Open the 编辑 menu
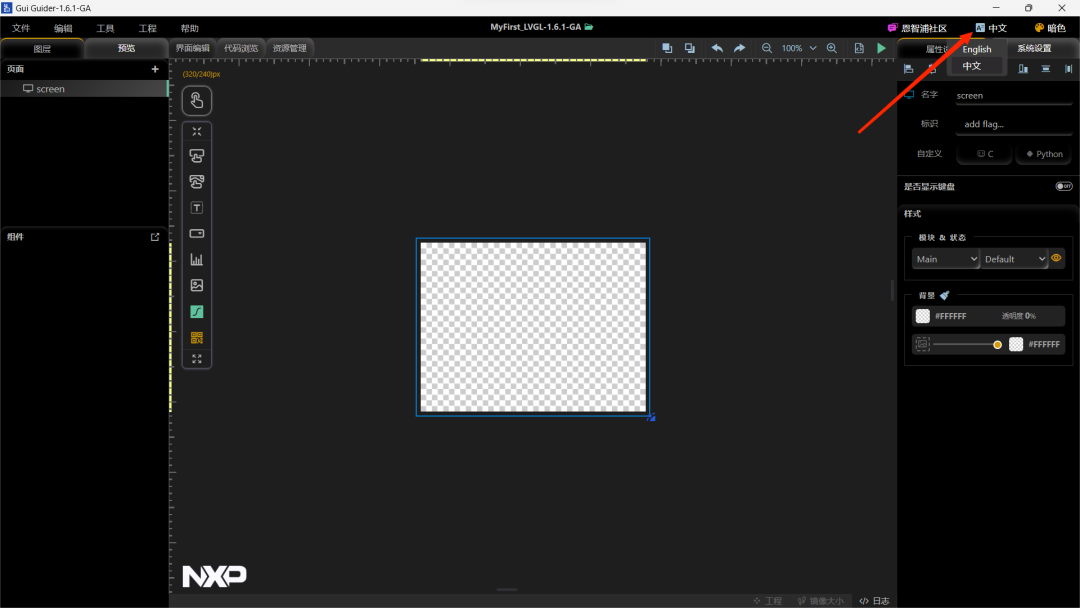Screen dimensions: 1080x608 point(63,28)
